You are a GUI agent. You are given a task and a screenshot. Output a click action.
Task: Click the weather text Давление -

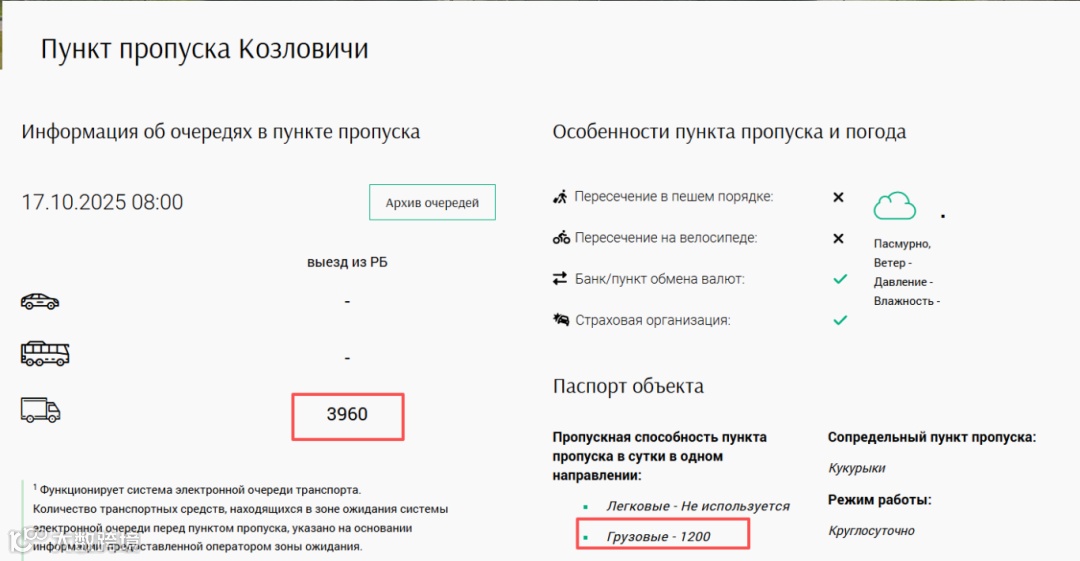(x=904, y=282)
